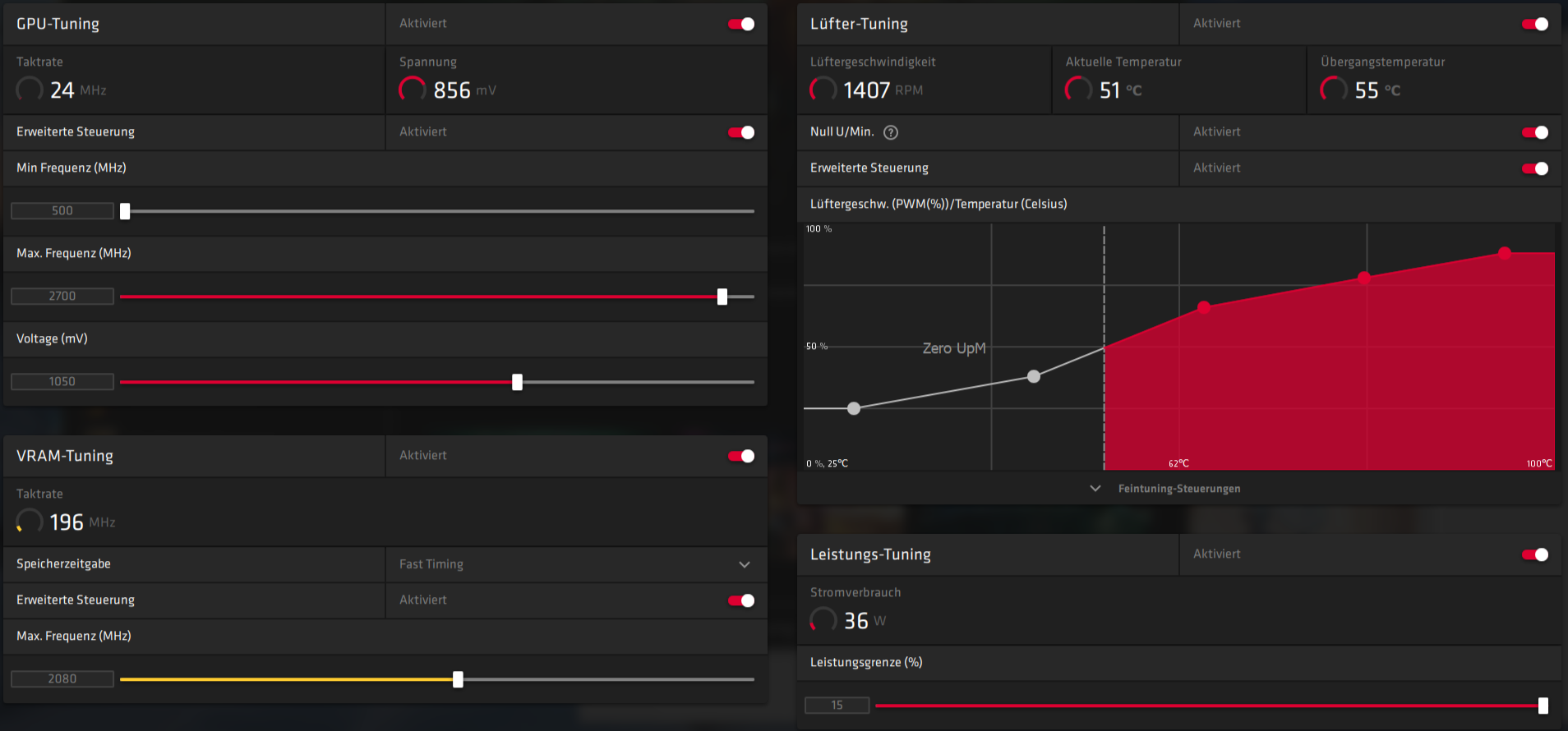Click the 856 mV voltage reading

coord(465,90)
